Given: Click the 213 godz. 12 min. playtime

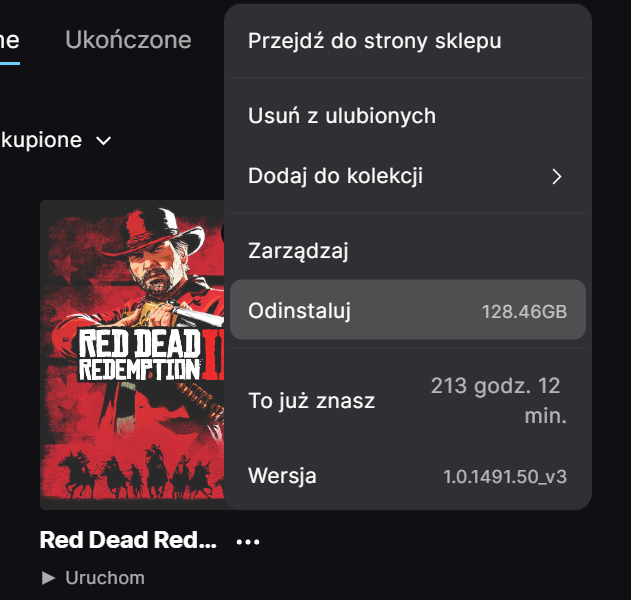Looking at the screenshot, I should 497,400.
